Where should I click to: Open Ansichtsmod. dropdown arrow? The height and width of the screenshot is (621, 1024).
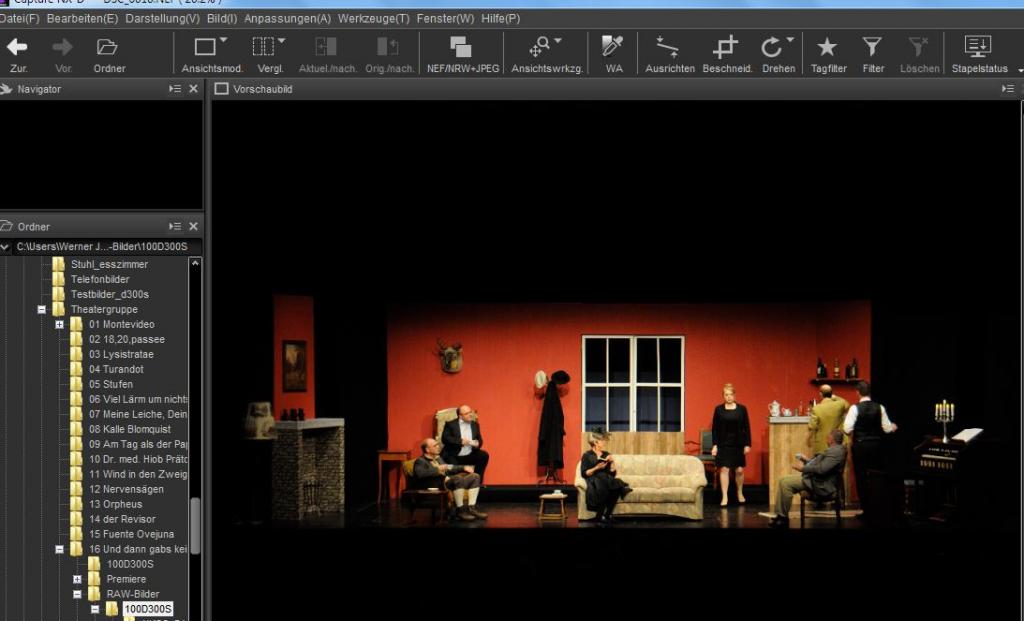tap(224, 40)
